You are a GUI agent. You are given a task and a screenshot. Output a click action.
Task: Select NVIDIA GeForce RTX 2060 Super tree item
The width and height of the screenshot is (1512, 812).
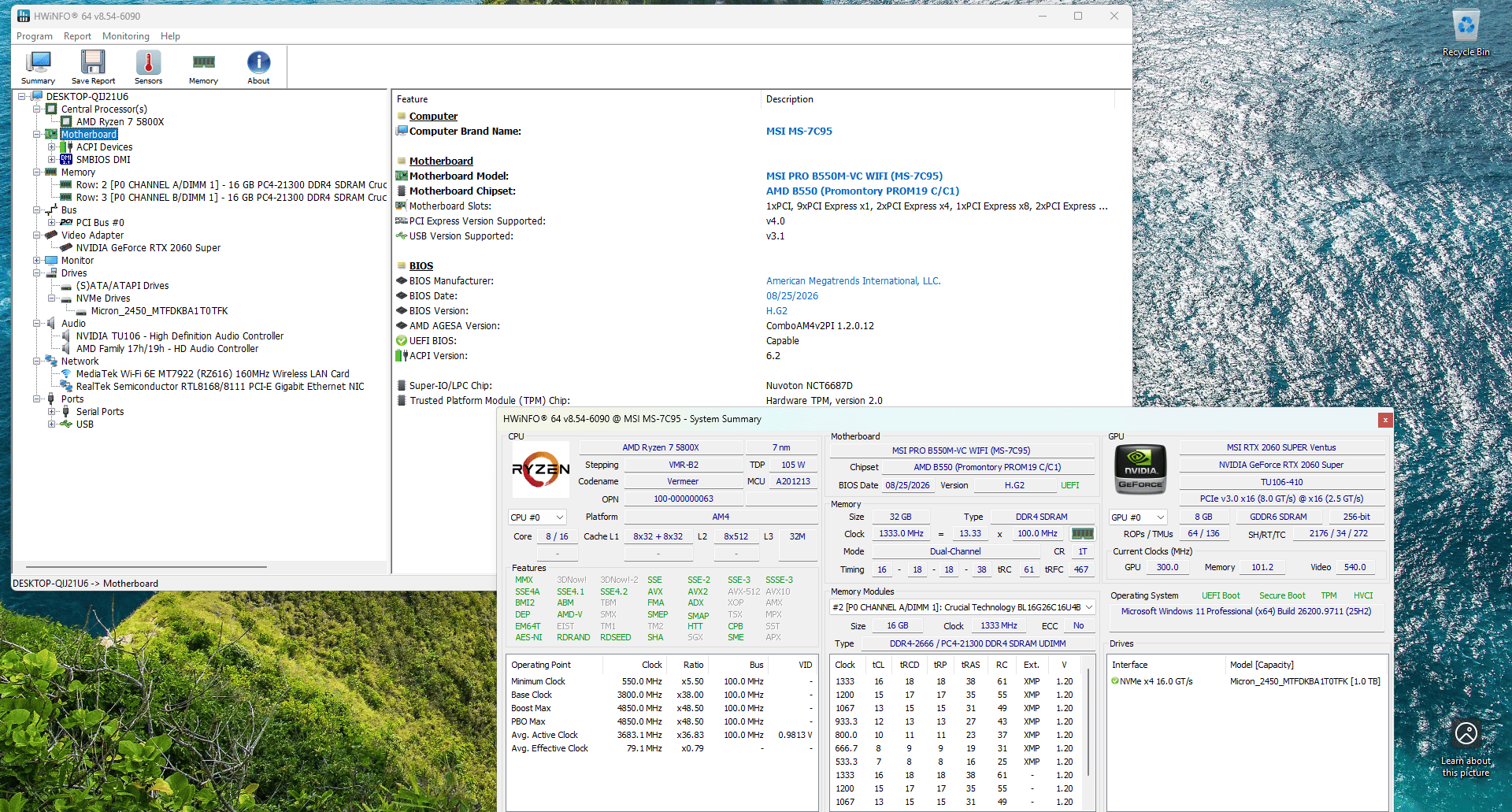coord(148,248)
